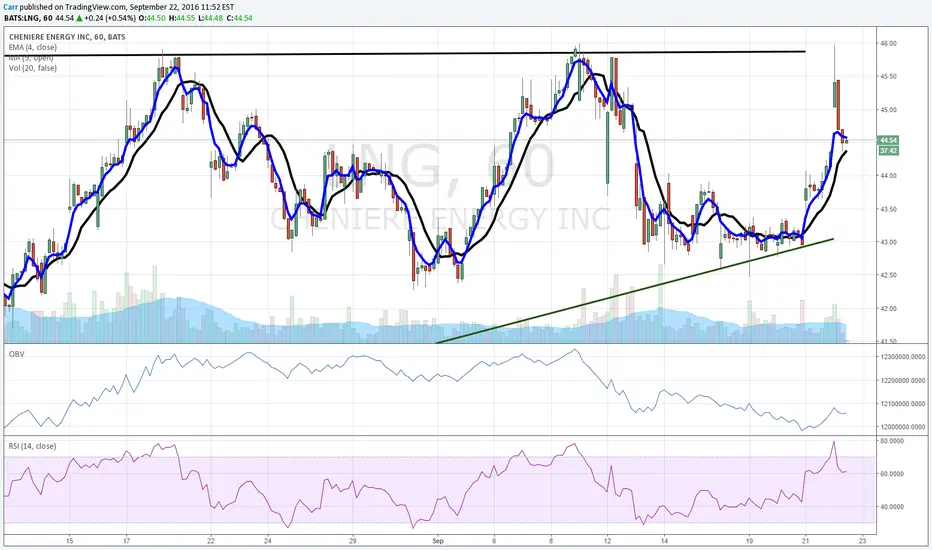Screen dimensions: 932x550
Task: Click the 8 date axis label
Action: (x=551, y=541)
